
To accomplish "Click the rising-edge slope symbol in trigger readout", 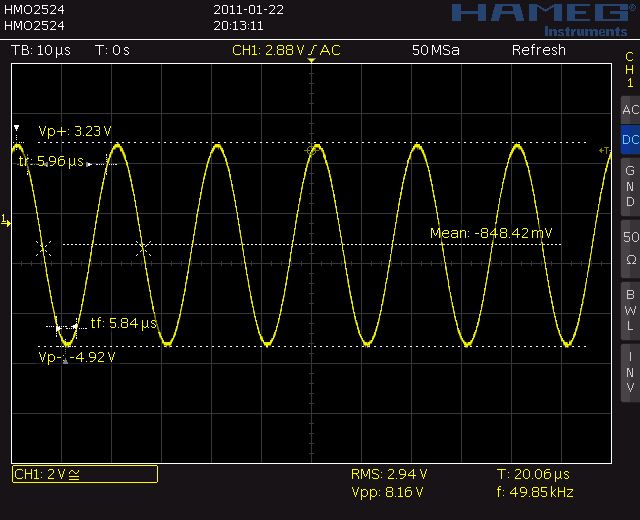I will tap(312, 50).
